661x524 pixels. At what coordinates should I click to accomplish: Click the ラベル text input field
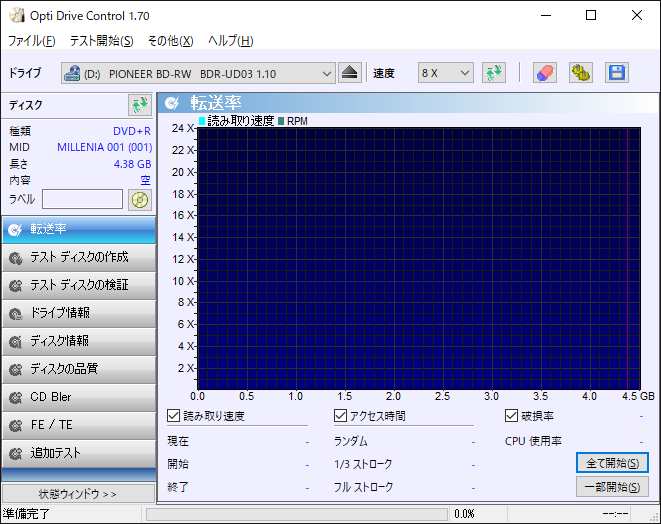point(83,199)
